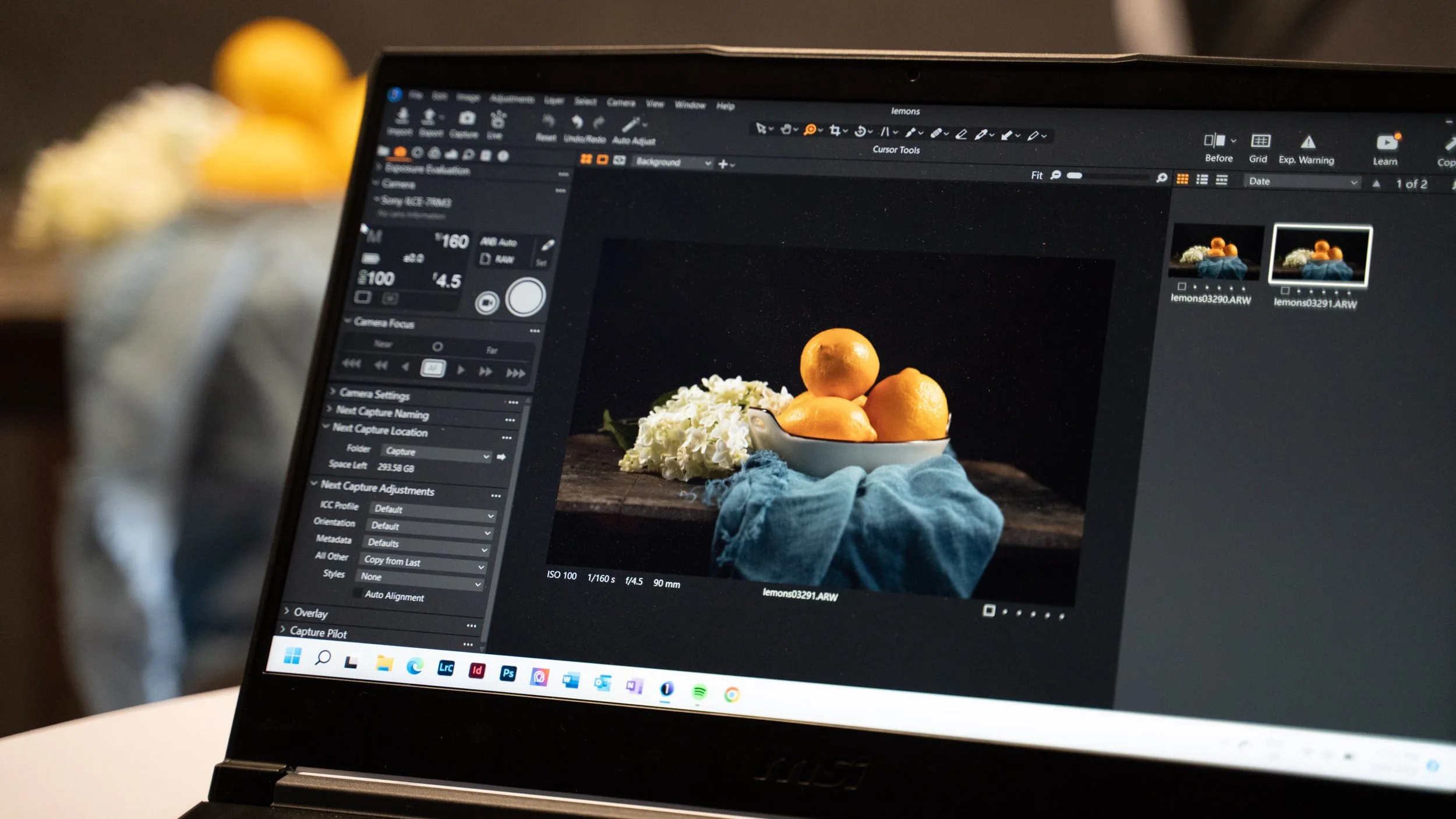Click the viewer zoom slider handle

click(x=1075, y=176)
